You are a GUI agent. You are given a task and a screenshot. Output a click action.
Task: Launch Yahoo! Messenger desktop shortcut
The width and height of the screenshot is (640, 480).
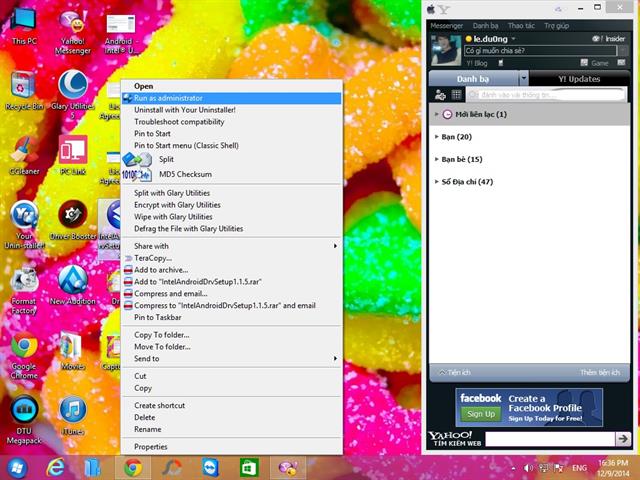[x=73, y=32]
